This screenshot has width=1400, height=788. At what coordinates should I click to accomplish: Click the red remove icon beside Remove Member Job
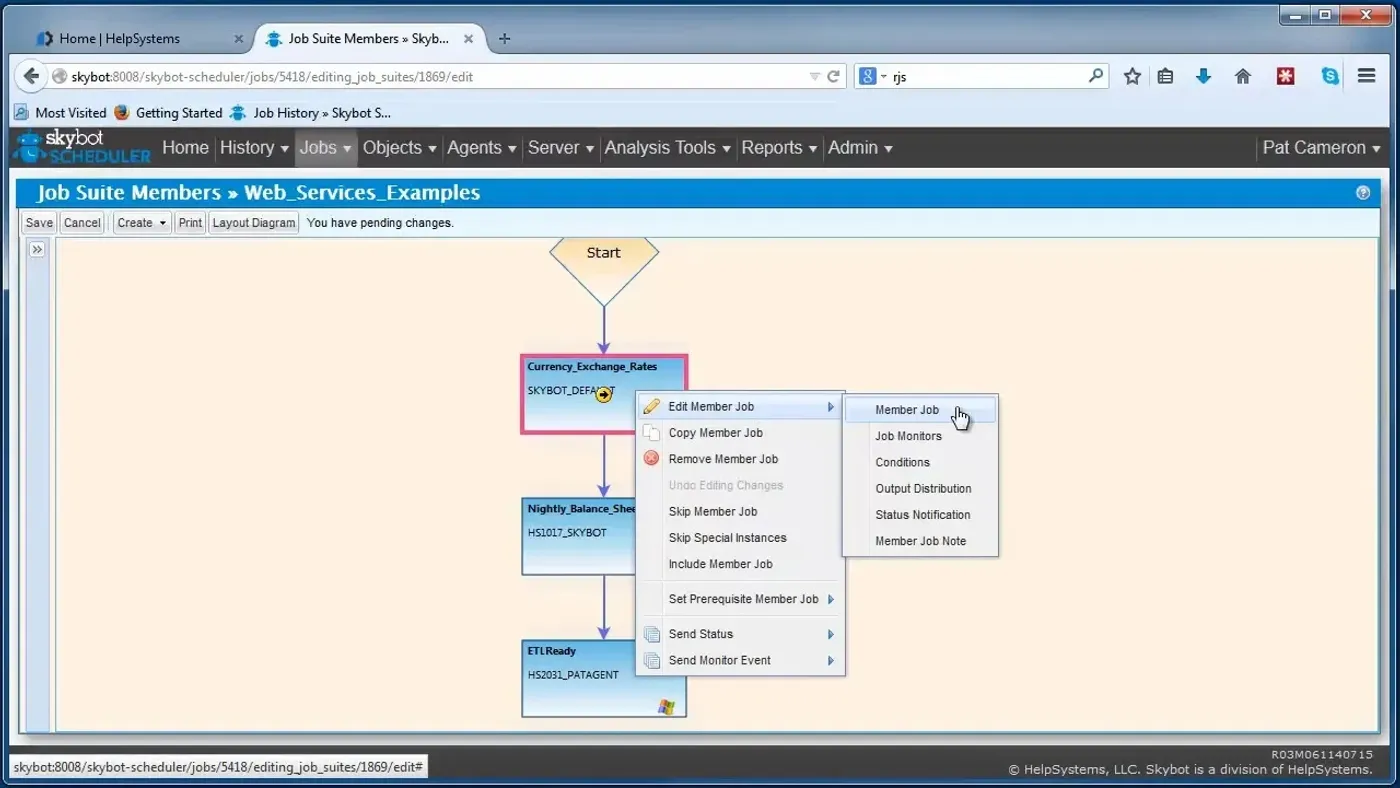pyautogui.click(x=651, y=459)
